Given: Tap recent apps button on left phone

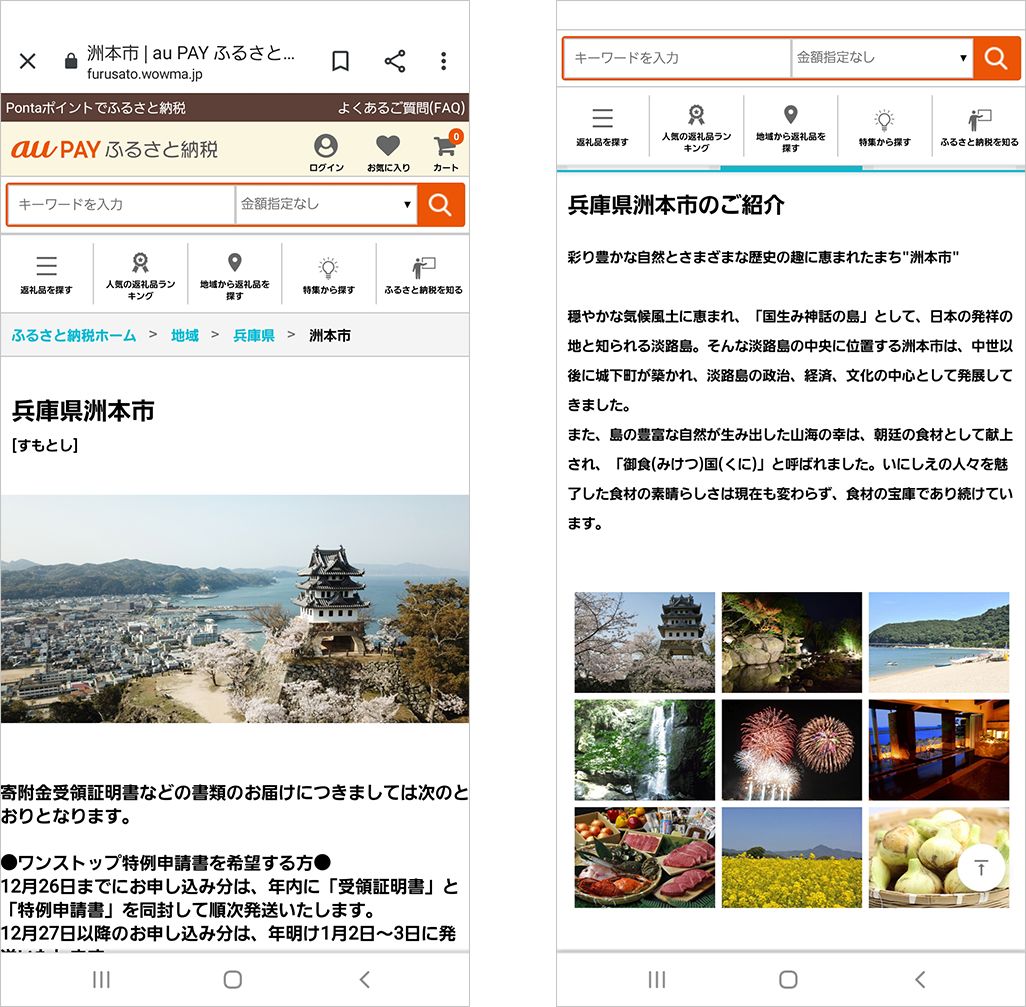Looking at the screenshot, I should tap(101, 979).
